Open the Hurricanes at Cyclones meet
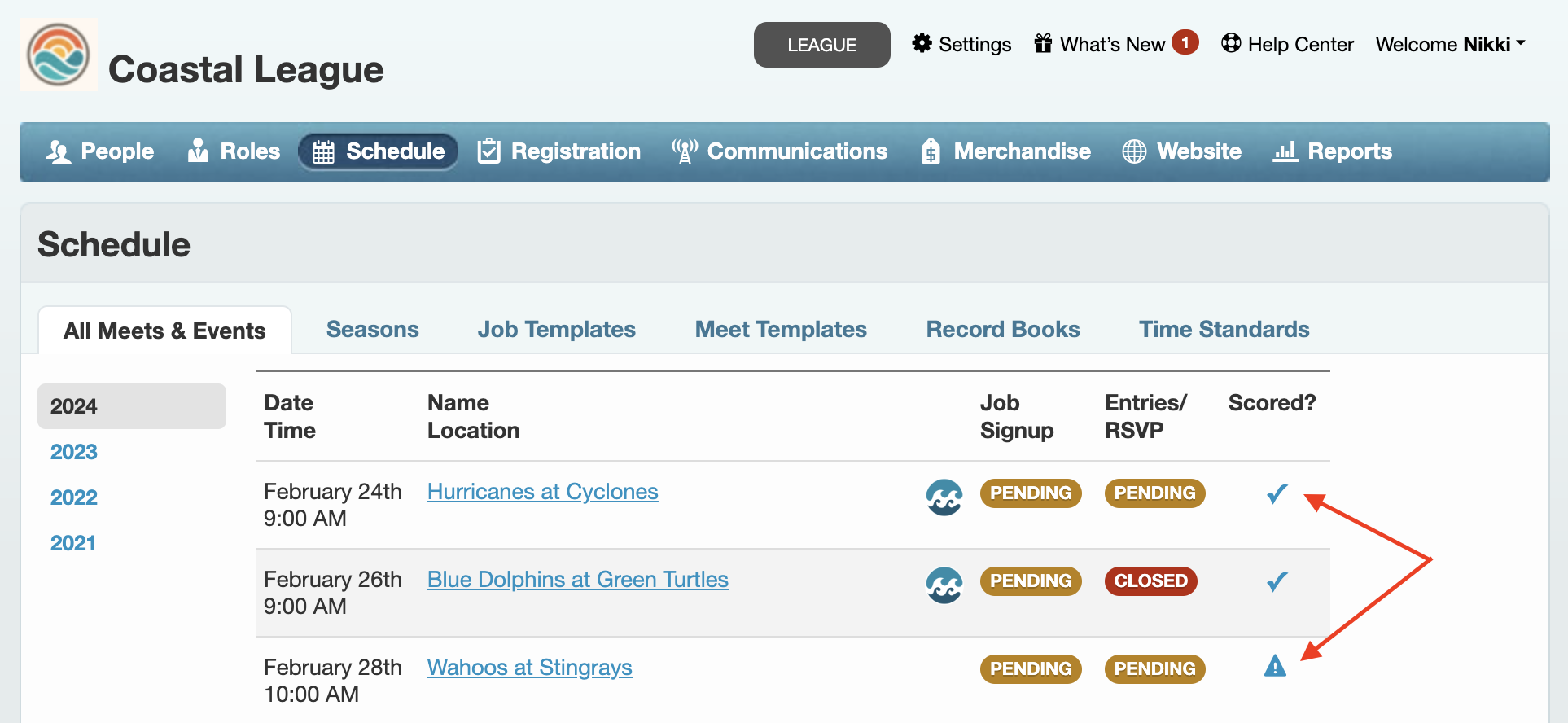Viewport: 1568px width, 723px height. click(543, 492)
